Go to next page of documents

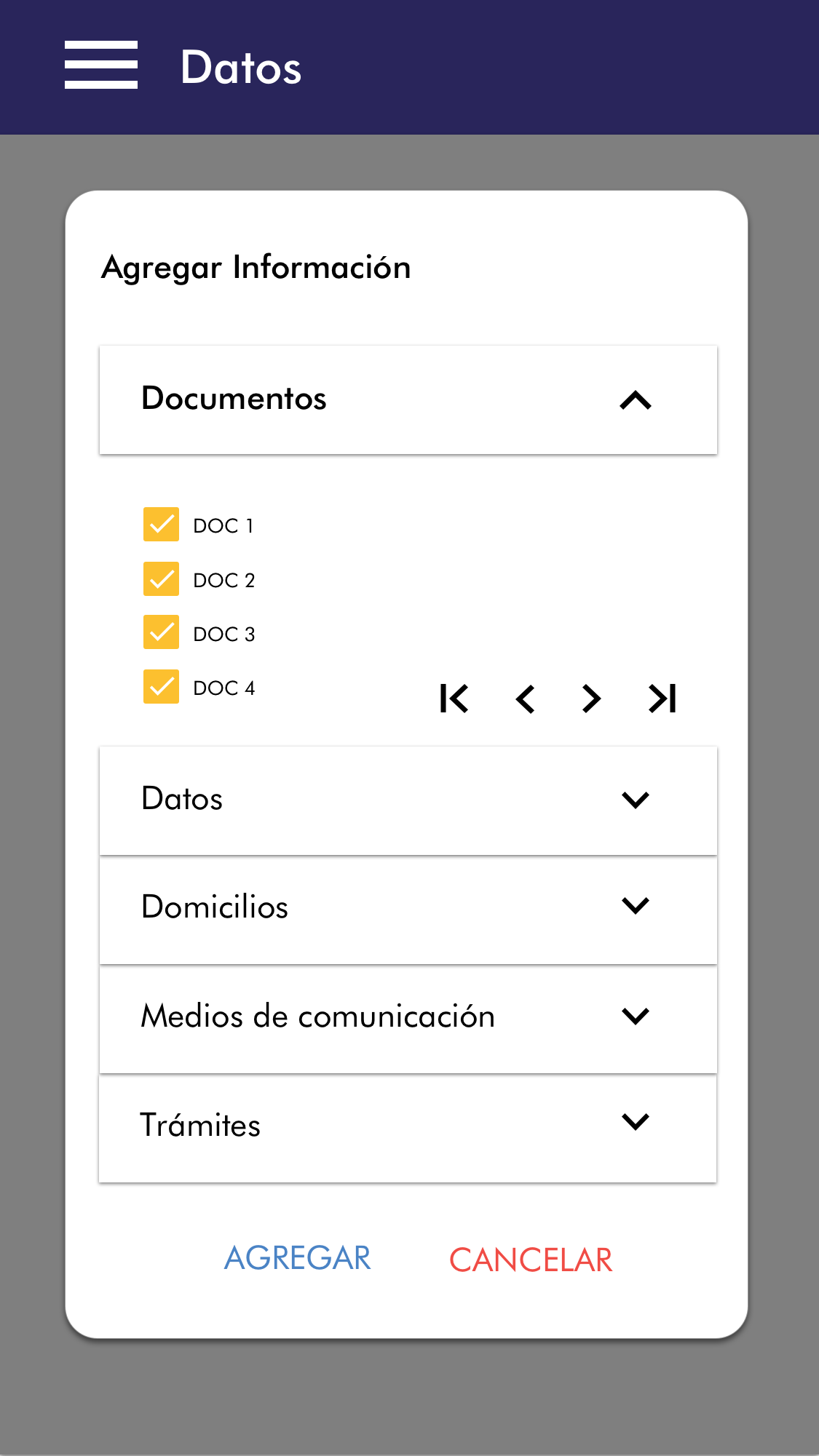[x=591, y=699]
